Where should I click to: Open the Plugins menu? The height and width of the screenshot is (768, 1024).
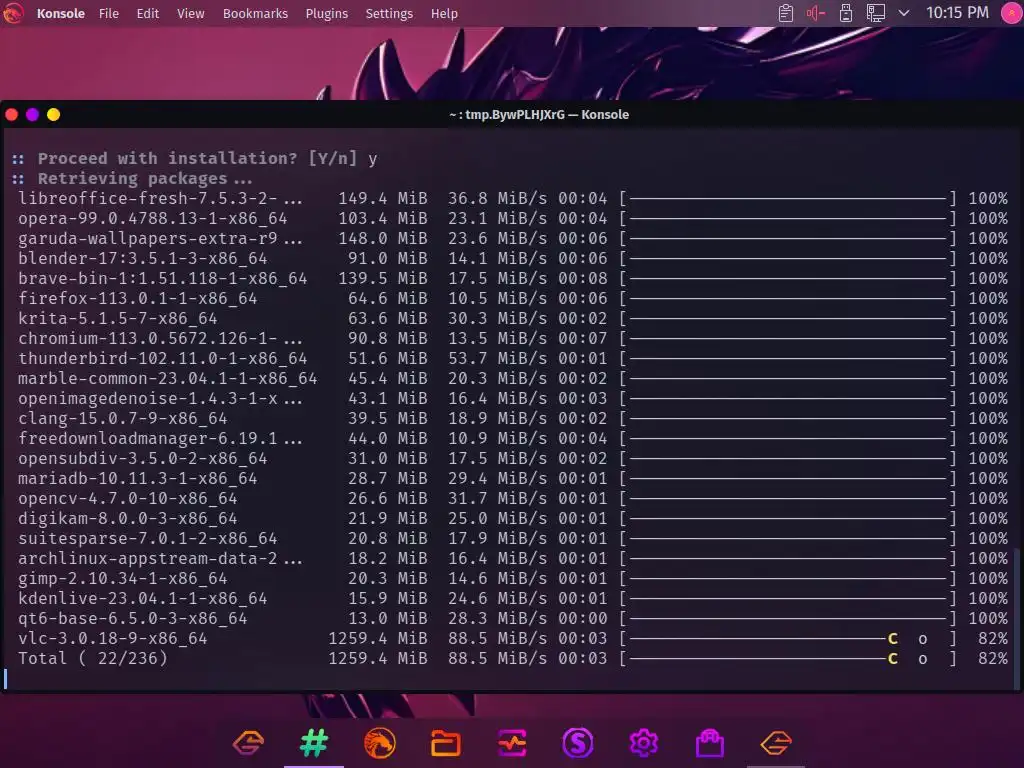(x=327, y=13)
